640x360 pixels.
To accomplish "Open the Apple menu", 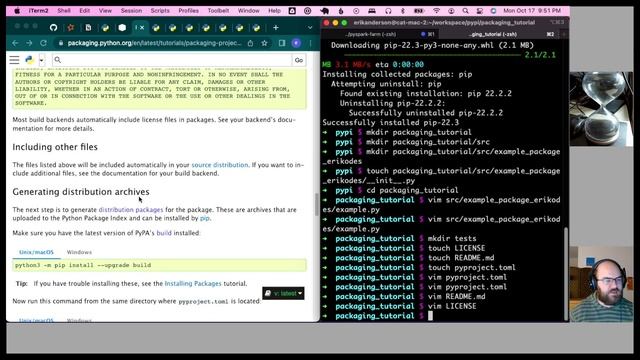I will pyautogui.click(x=17, y=11).
